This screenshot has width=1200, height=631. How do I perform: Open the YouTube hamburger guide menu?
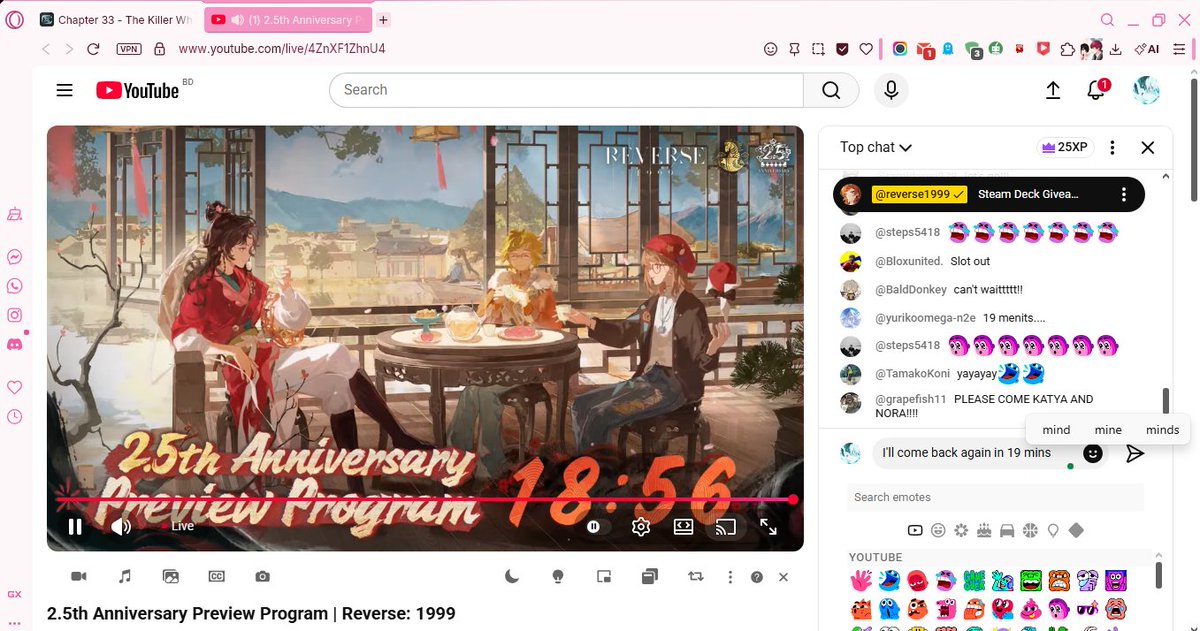65,90
